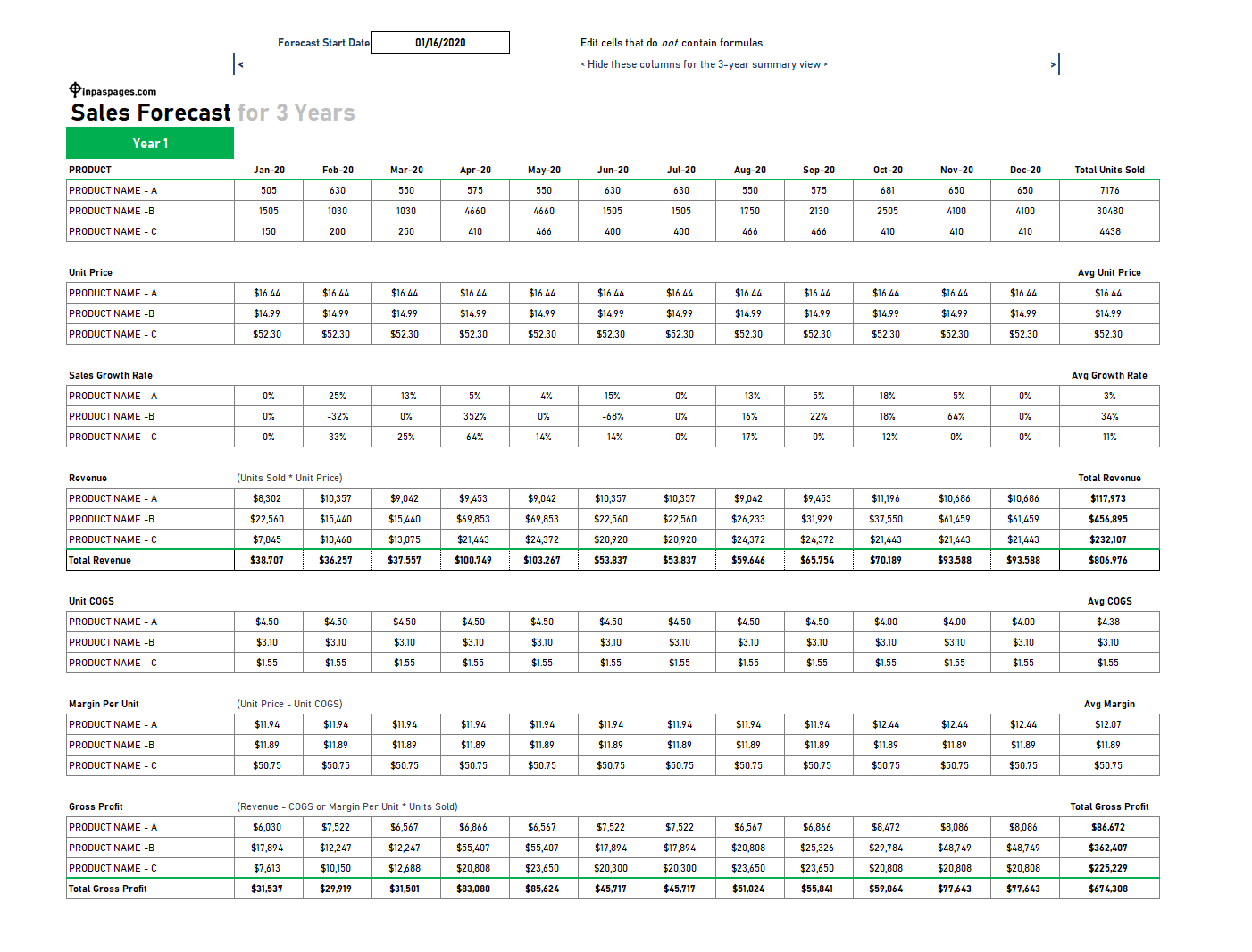
Task: Select average growth rate cell 11%
Action: pyautogui.click(x=1109, y=437)
